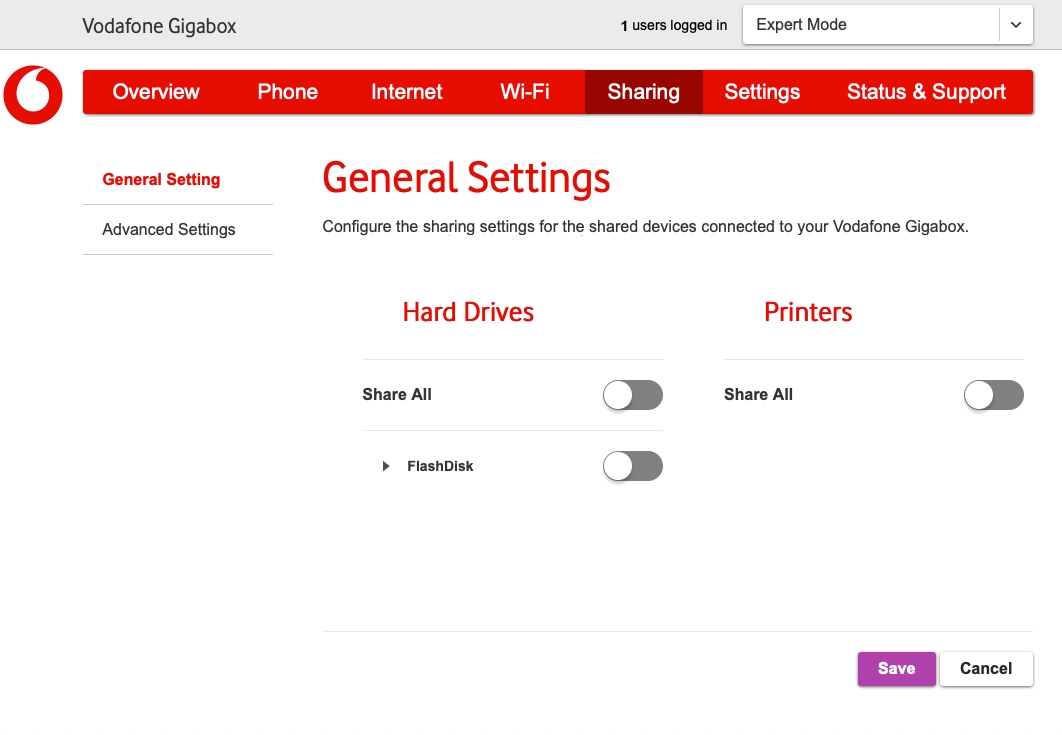The image size is (1062, 735).
Task: Click the Save button
Action: click(x=896, y=669)
